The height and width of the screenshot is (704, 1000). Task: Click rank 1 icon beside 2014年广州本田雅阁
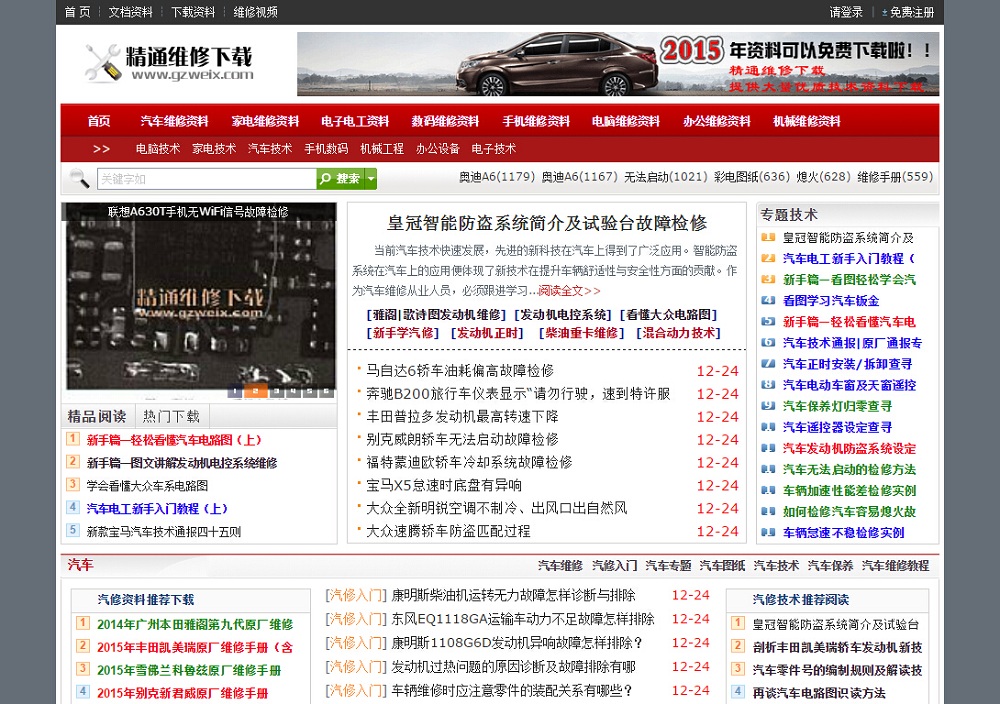point(83,623)
